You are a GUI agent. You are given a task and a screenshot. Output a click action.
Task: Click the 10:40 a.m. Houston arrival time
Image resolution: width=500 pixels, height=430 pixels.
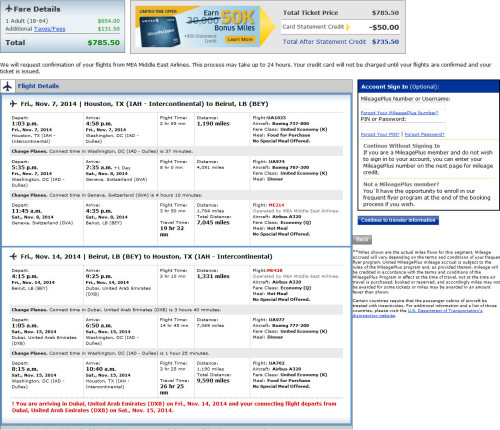point(101,369)
